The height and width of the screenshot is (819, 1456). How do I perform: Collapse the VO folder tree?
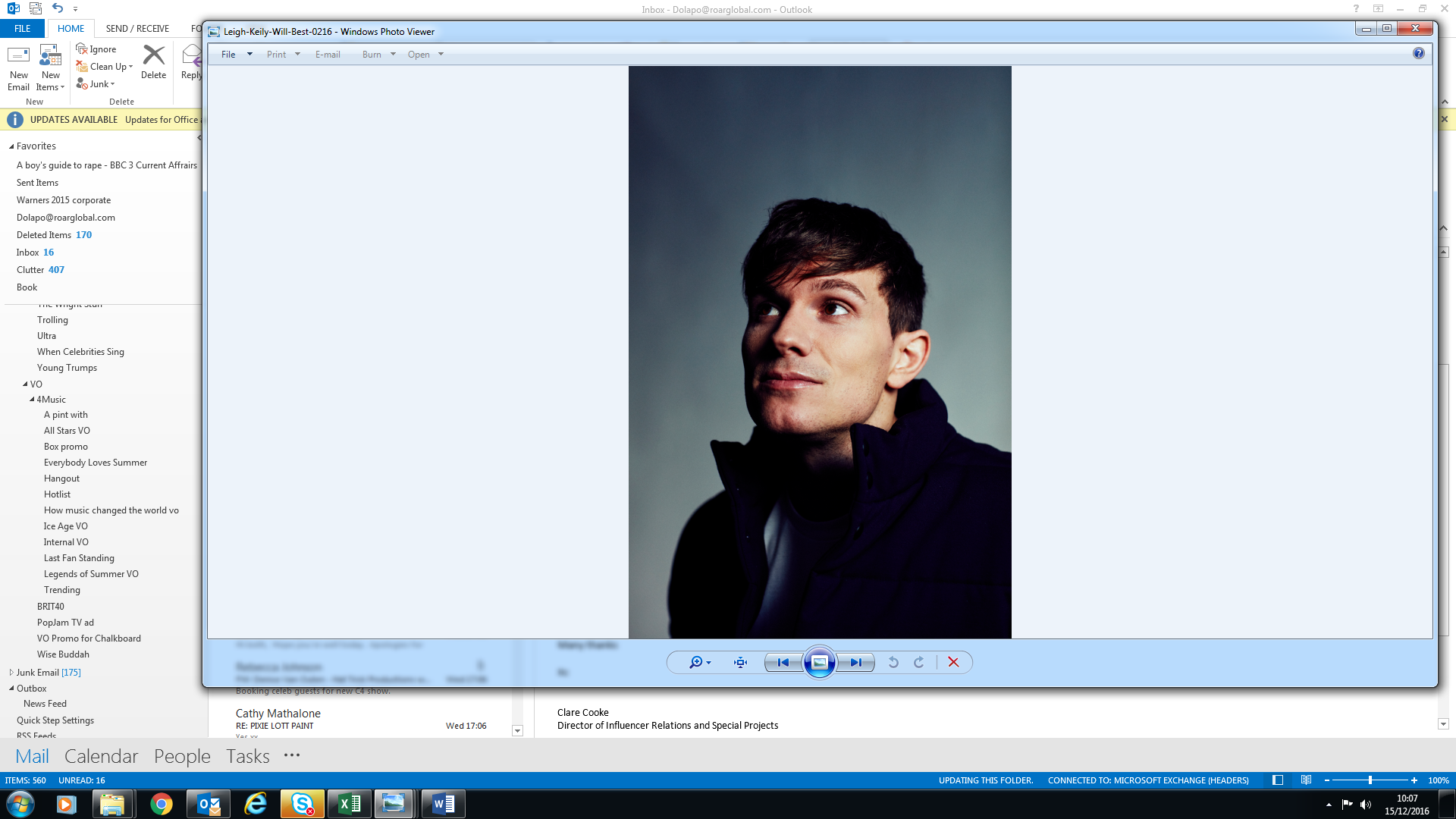(x=25, y=384)
